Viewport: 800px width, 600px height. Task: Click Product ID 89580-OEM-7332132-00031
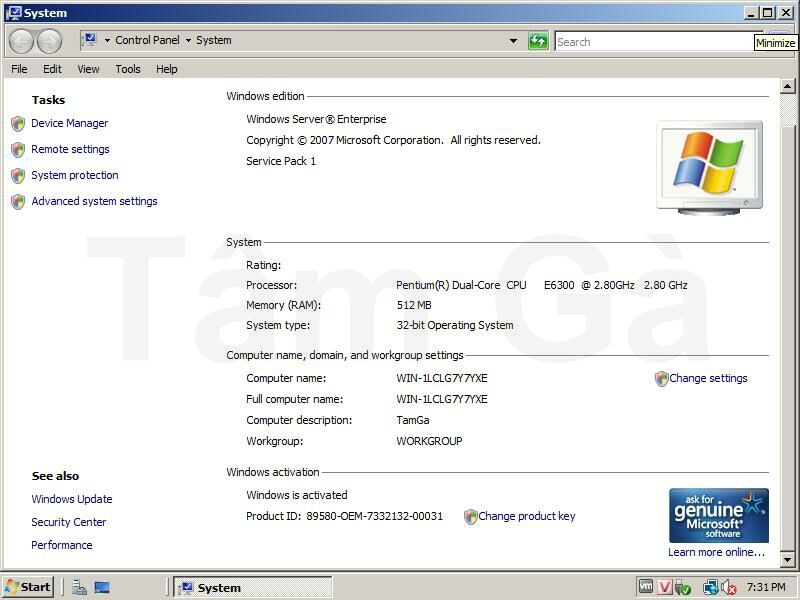pos(344,516)
